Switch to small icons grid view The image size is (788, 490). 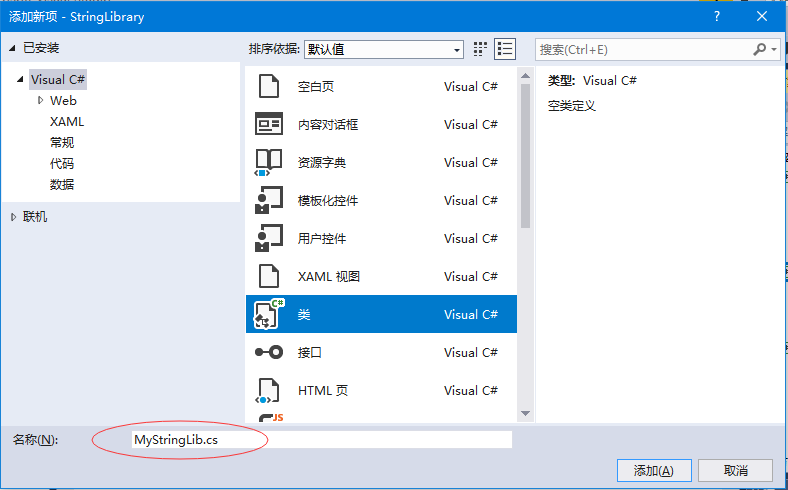(481, 49)
